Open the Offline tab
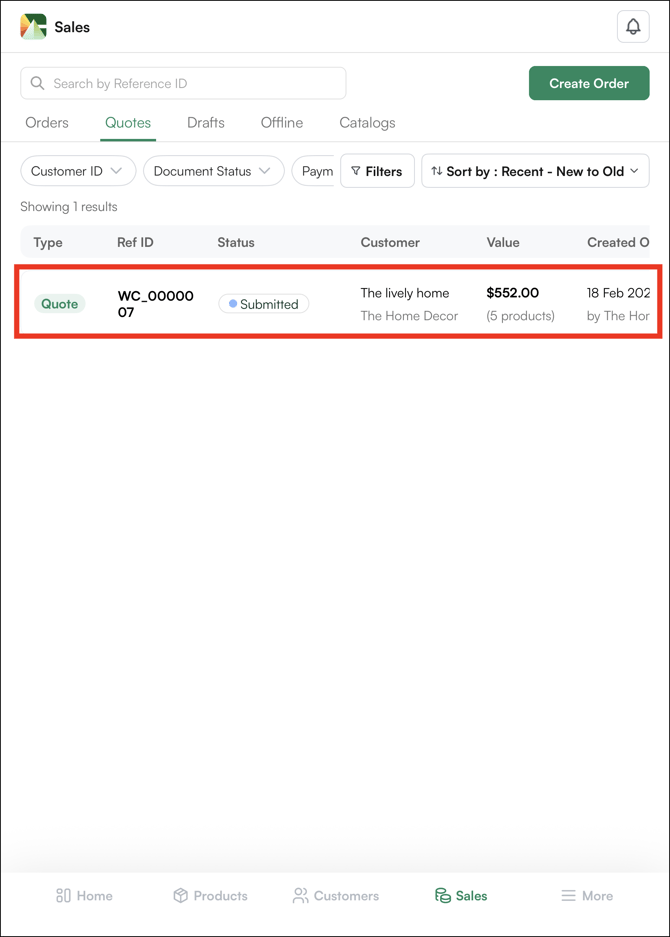The height and width of the screenshot is (937, 670). [x=282, y=123]
